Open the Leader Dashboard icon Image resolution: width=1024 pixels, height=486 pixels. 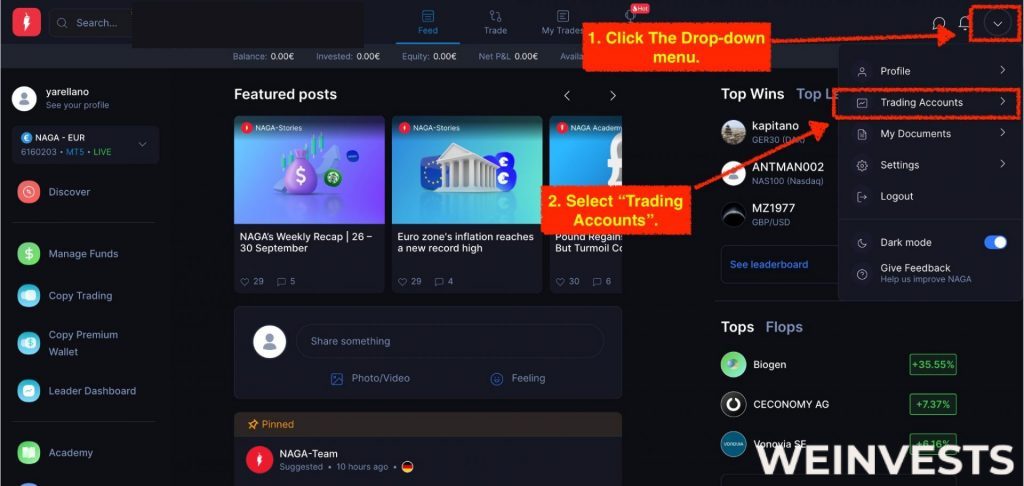pos(29,391)
